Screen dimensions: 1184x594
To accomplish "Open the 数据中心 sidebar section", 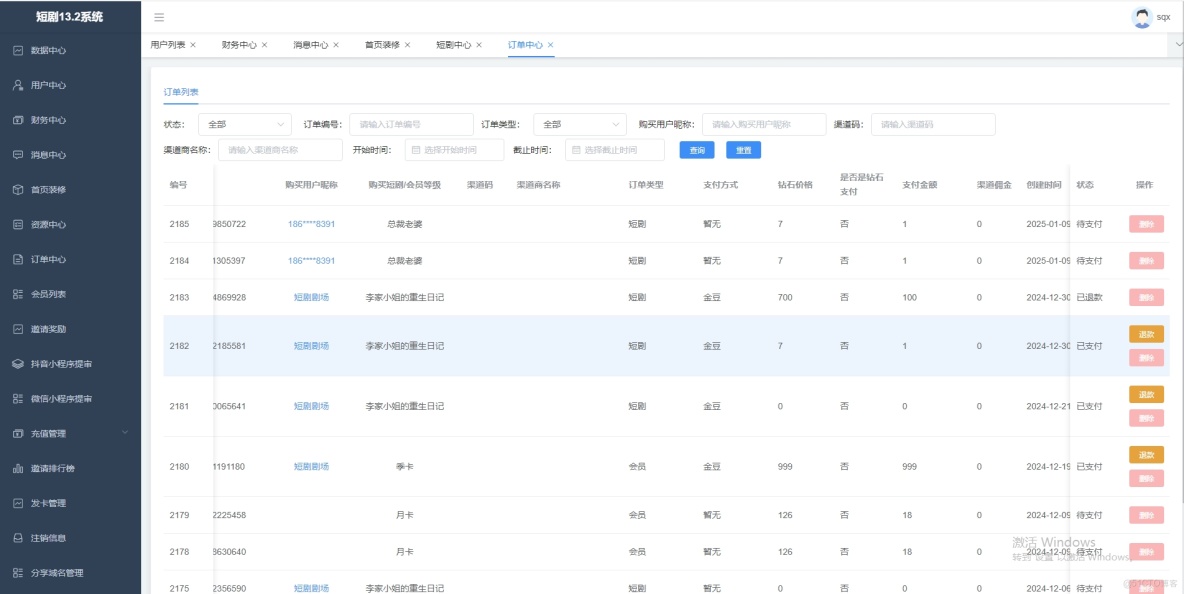I will point(44,50).
